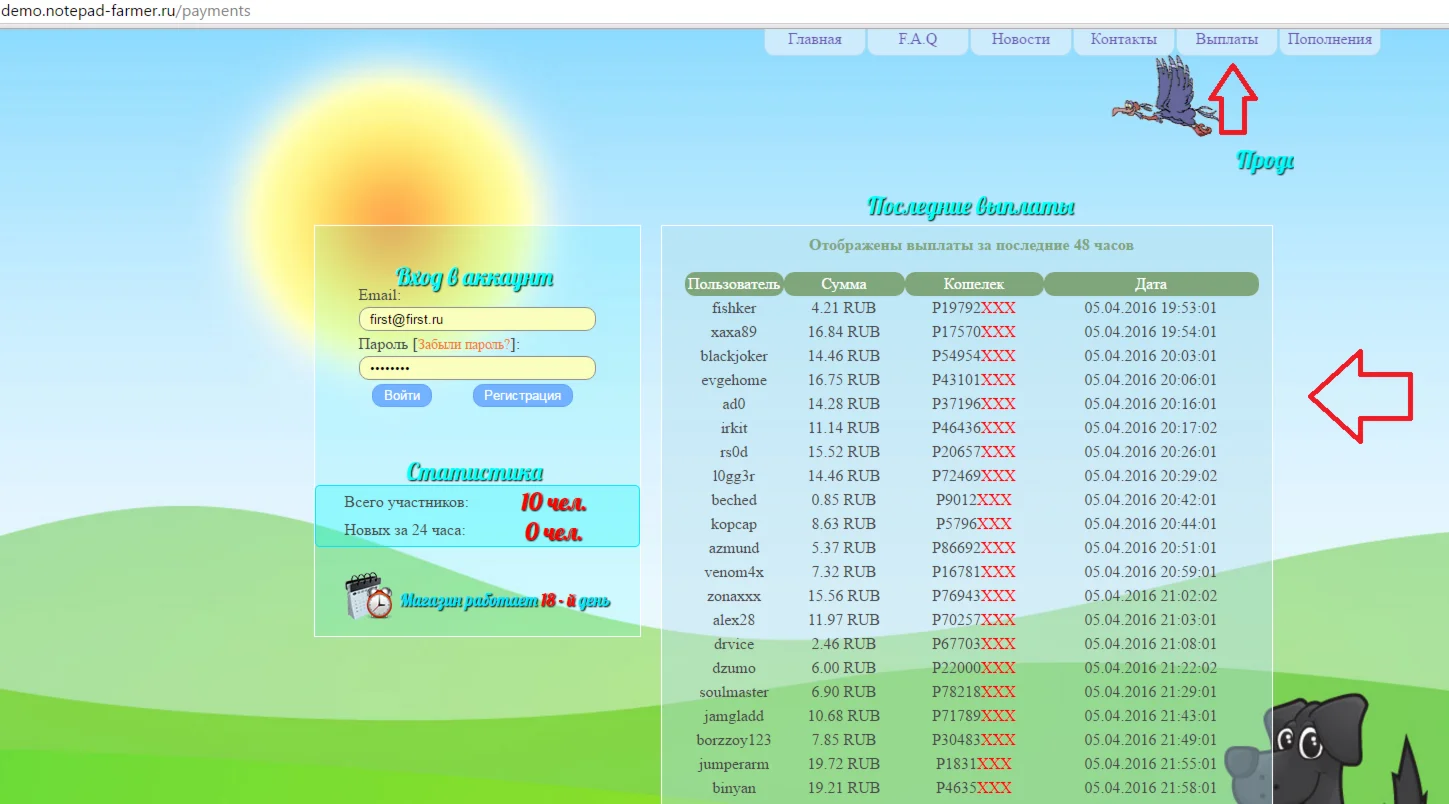Click wallet P78218XXX cell

coord(974,692)
